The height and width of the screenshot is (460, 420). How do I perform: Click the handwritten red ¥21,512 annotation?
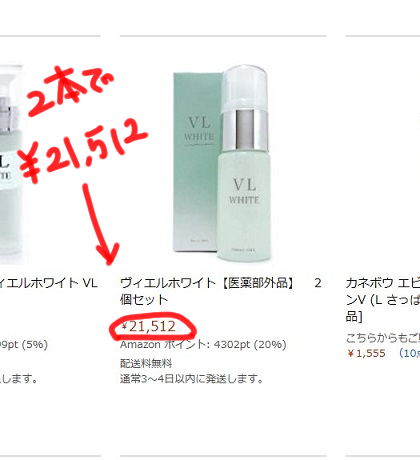pos(83,150)
